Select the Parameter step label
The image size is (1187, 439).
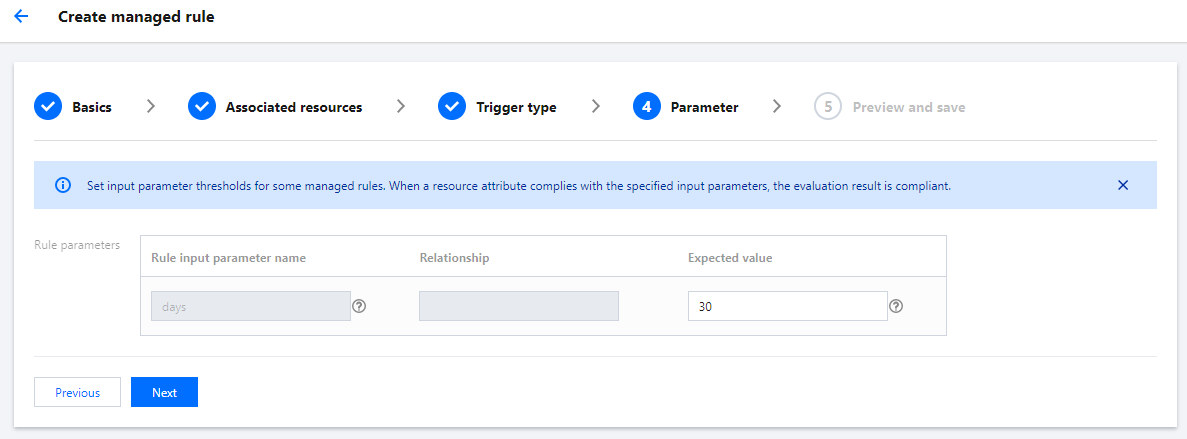coord(704,107)
